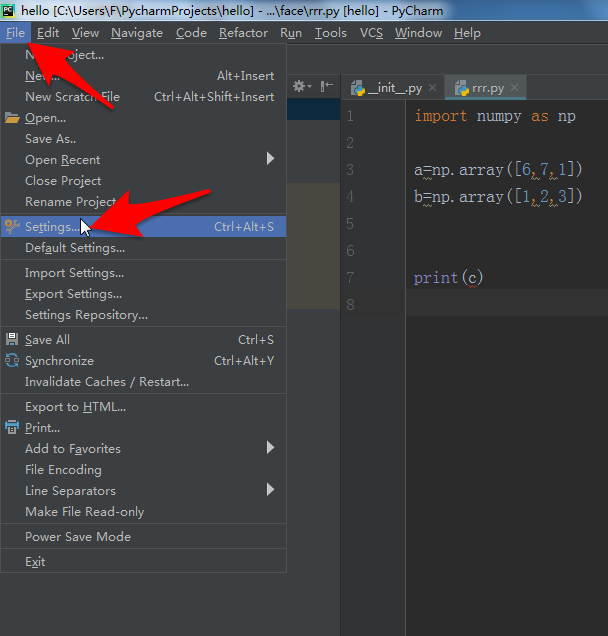Click the folder icon next to Open...

pos(12,118)
